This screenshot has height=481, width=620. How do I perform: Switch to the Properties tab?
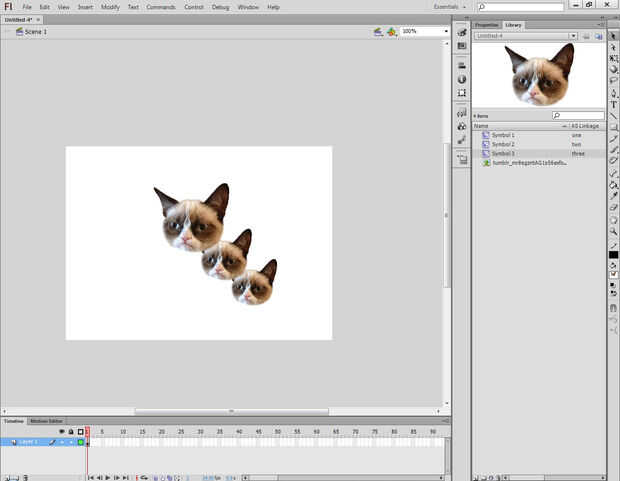click(x=487, y=24)
